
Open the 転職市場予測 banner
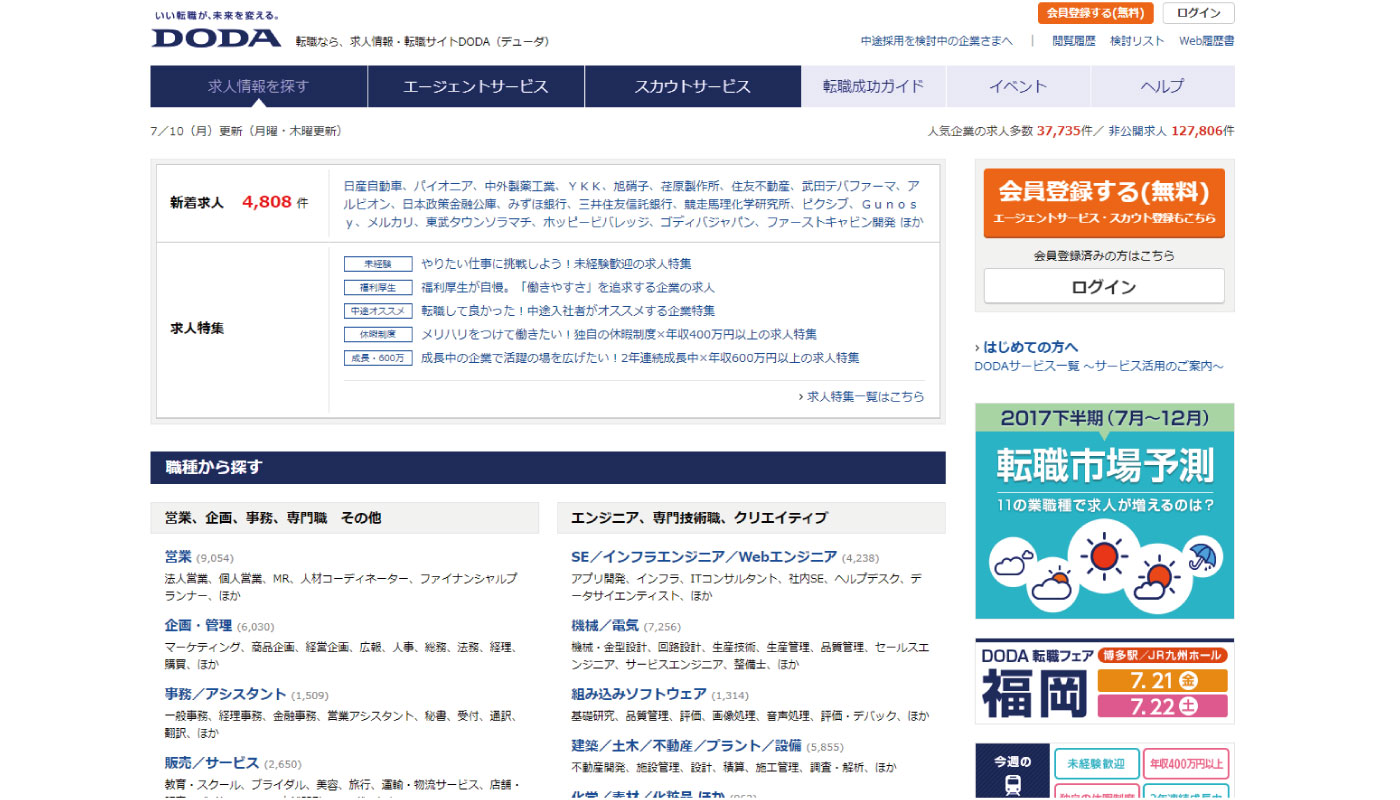(x=1103, y=510)
